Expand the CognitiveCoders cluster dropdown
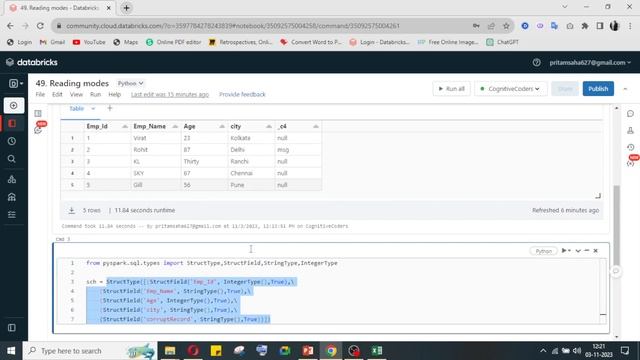The height and width of the screenshot is (360, 640). [510, 89]
